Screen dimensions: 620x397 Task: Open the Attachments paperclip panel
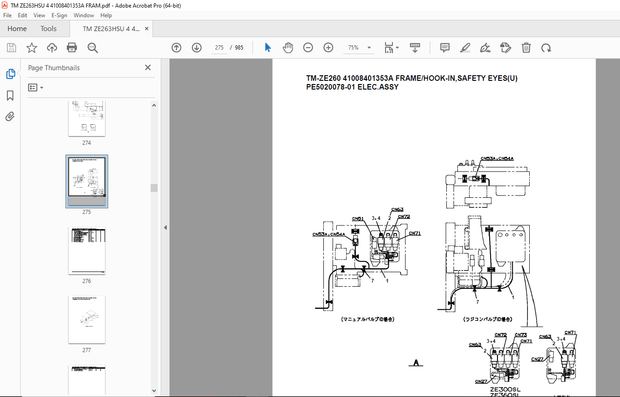coord(10,116)
